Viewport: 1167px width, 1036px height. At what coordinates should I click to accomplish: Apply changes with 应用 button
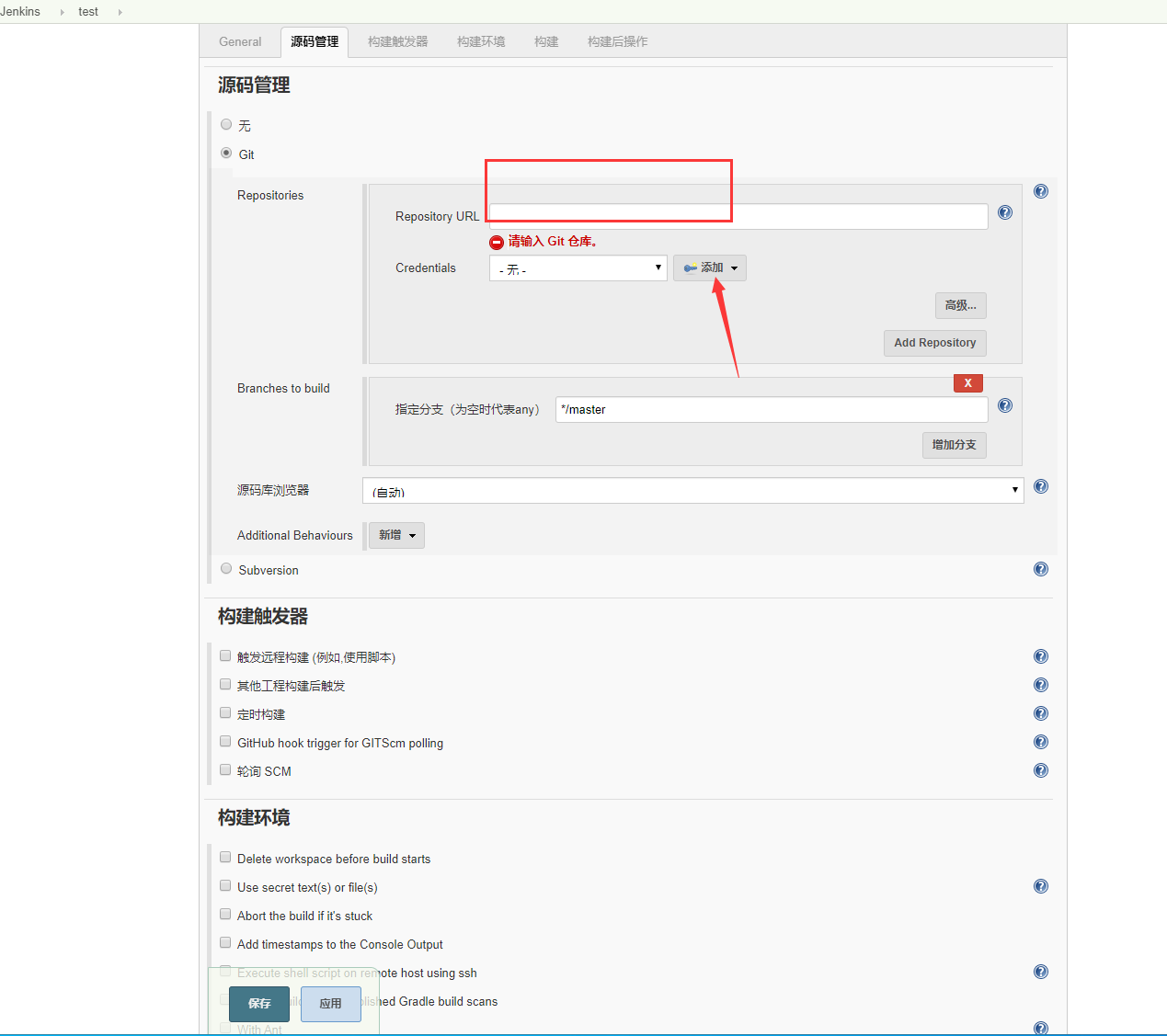[x=331, y=1004]
